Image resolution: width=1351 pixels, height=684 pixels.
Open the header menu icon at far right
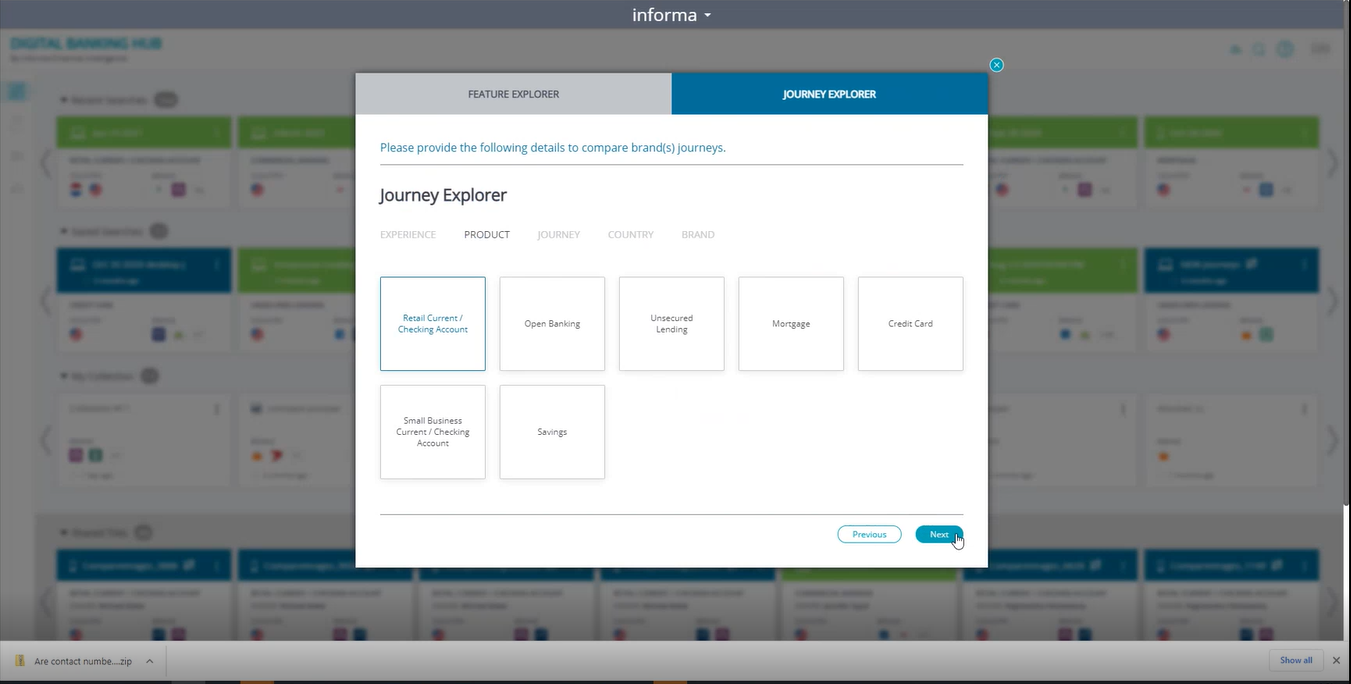tap(1321, 49)
